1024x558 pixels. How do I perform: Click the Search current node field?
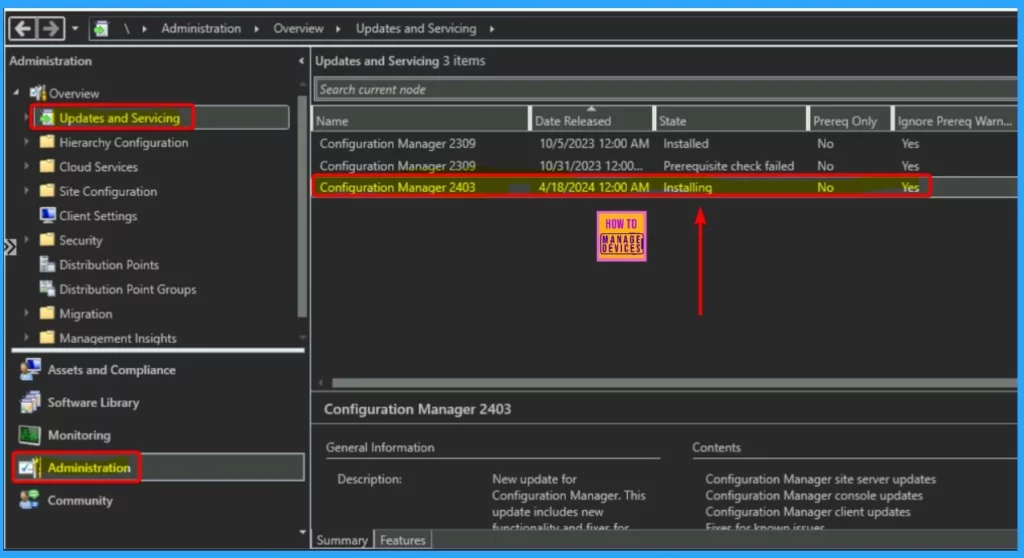point(665,90)
